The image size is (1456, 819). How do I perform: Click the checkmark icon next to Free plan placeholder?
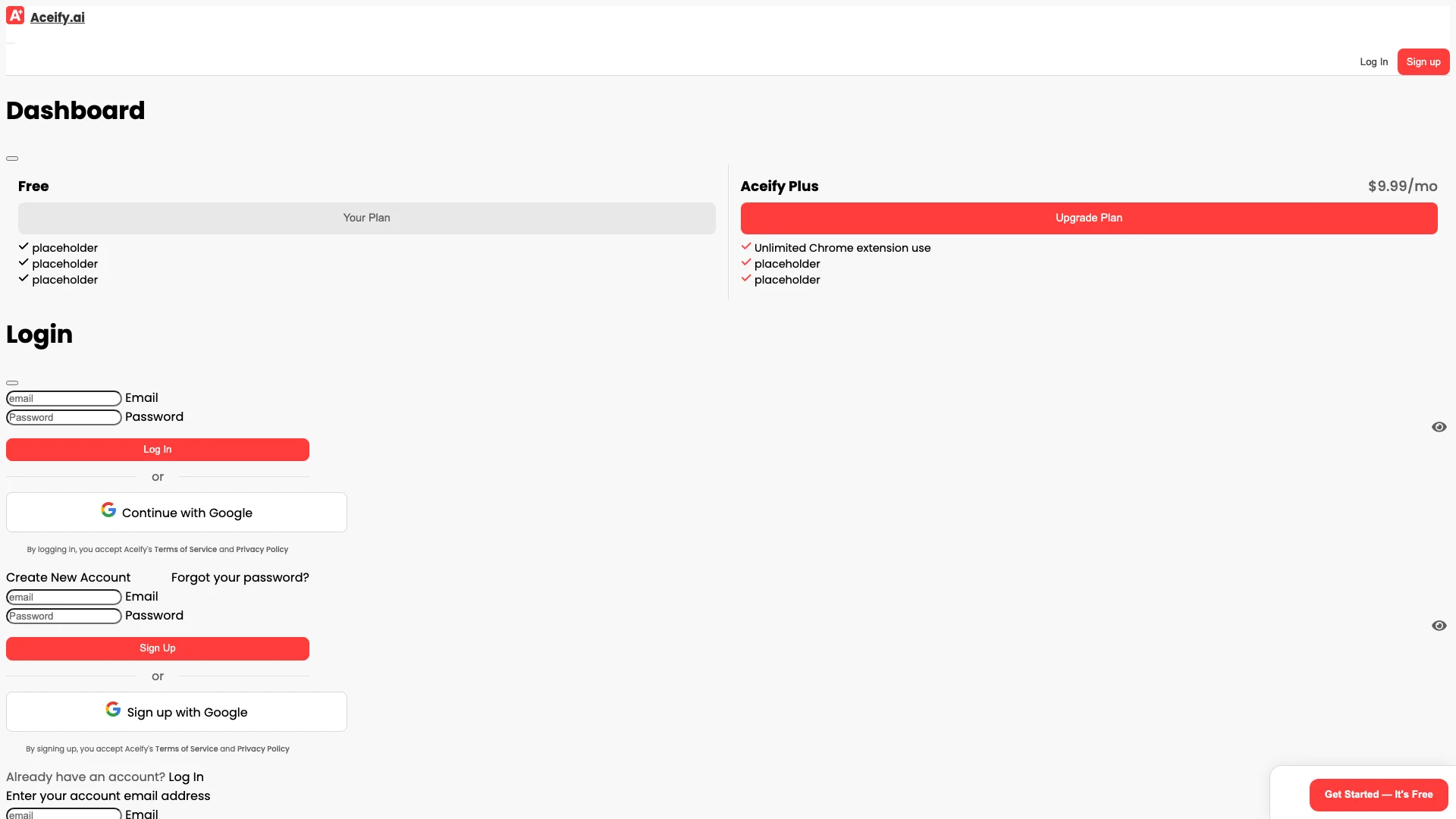[x=23, y=246]
